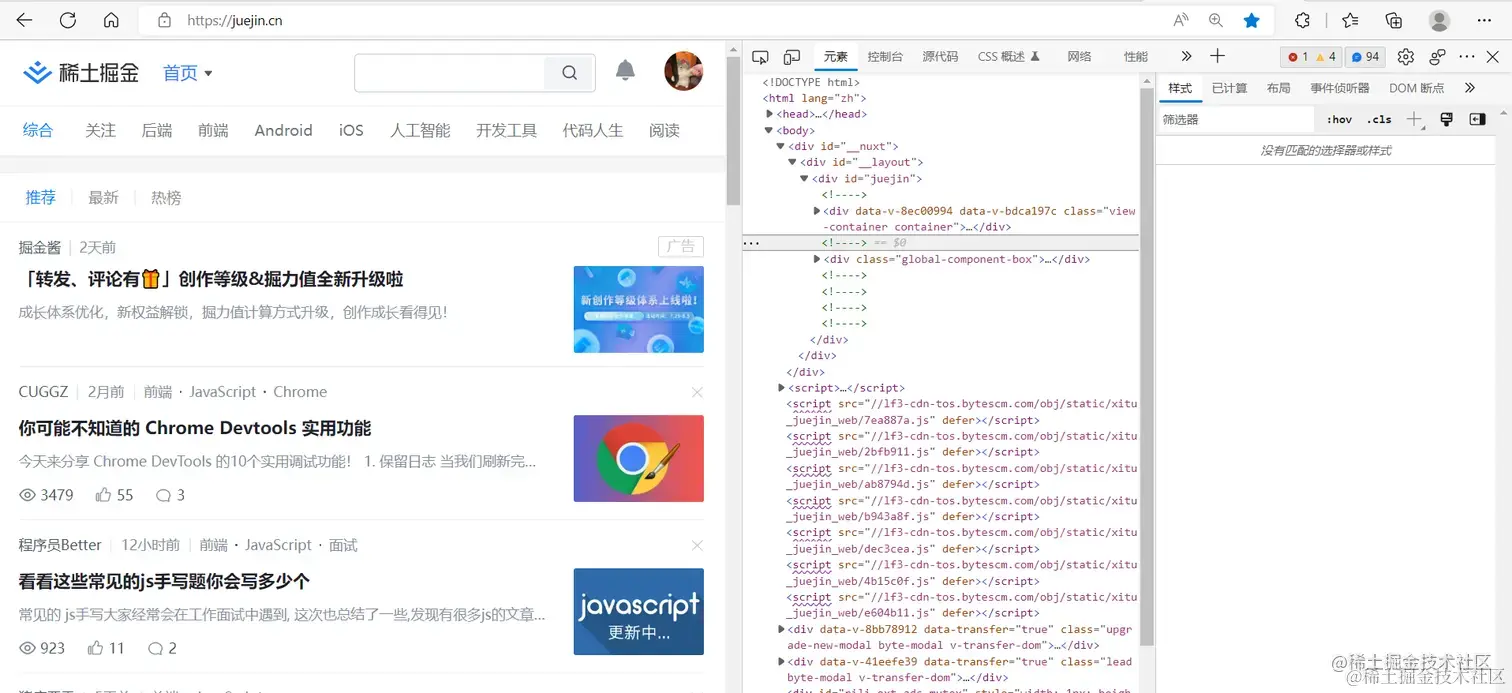The width and height of the screenshot is (1512, 693).
Task: Switch feed to 最新
Action: pyautogui.click(x=103, y=198)
